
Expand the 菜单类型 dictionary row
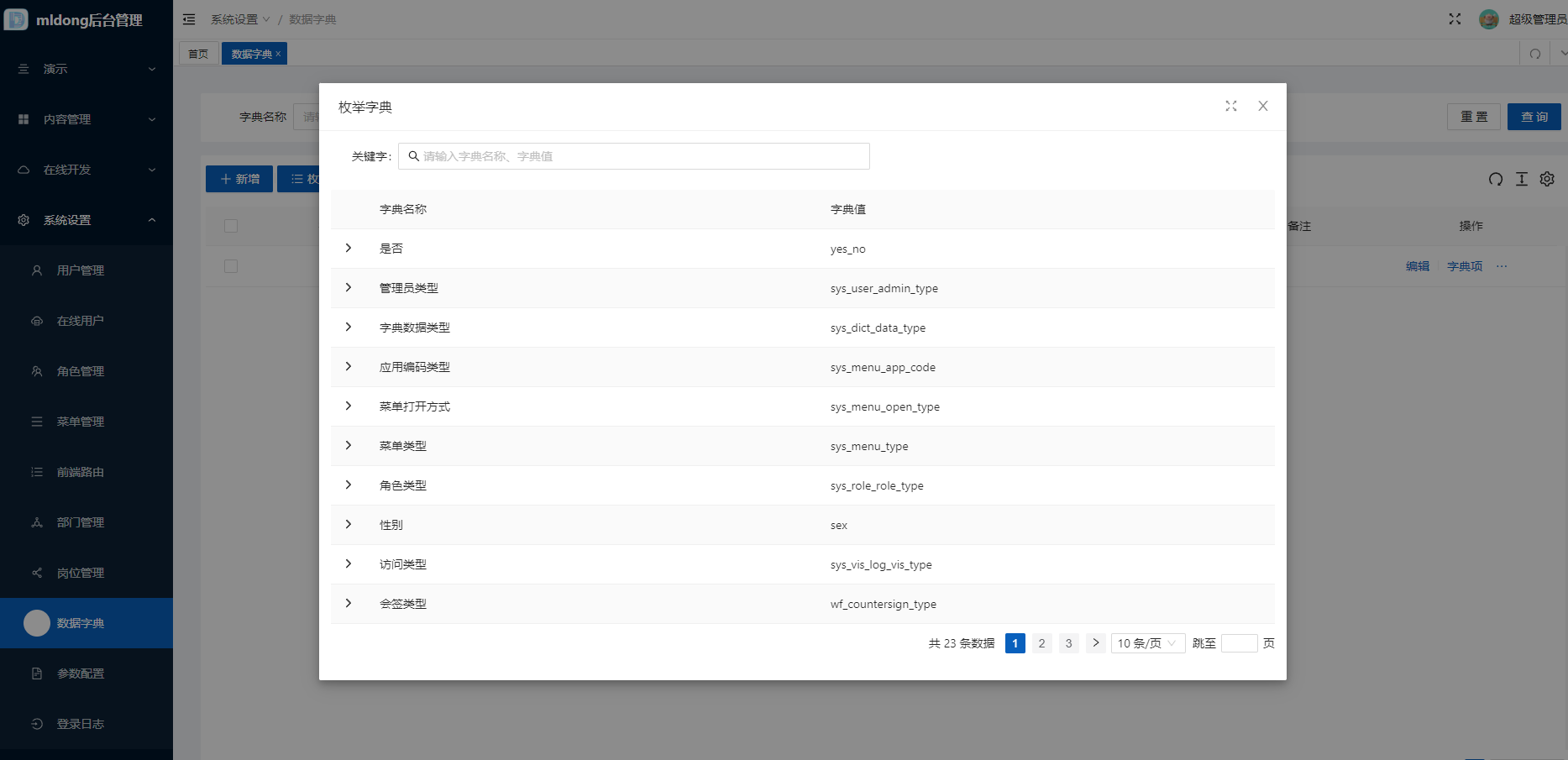point(349,446)
